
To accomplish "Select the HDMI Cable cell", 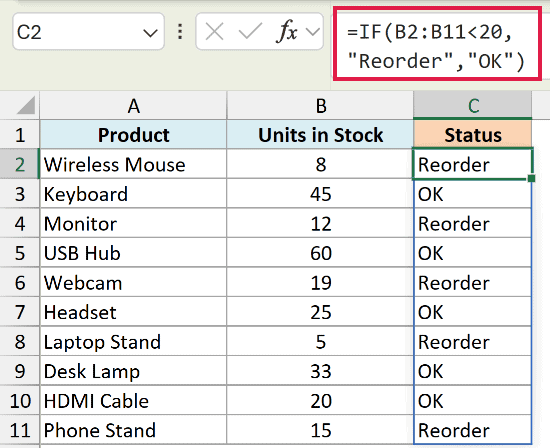I will (133, 401).
